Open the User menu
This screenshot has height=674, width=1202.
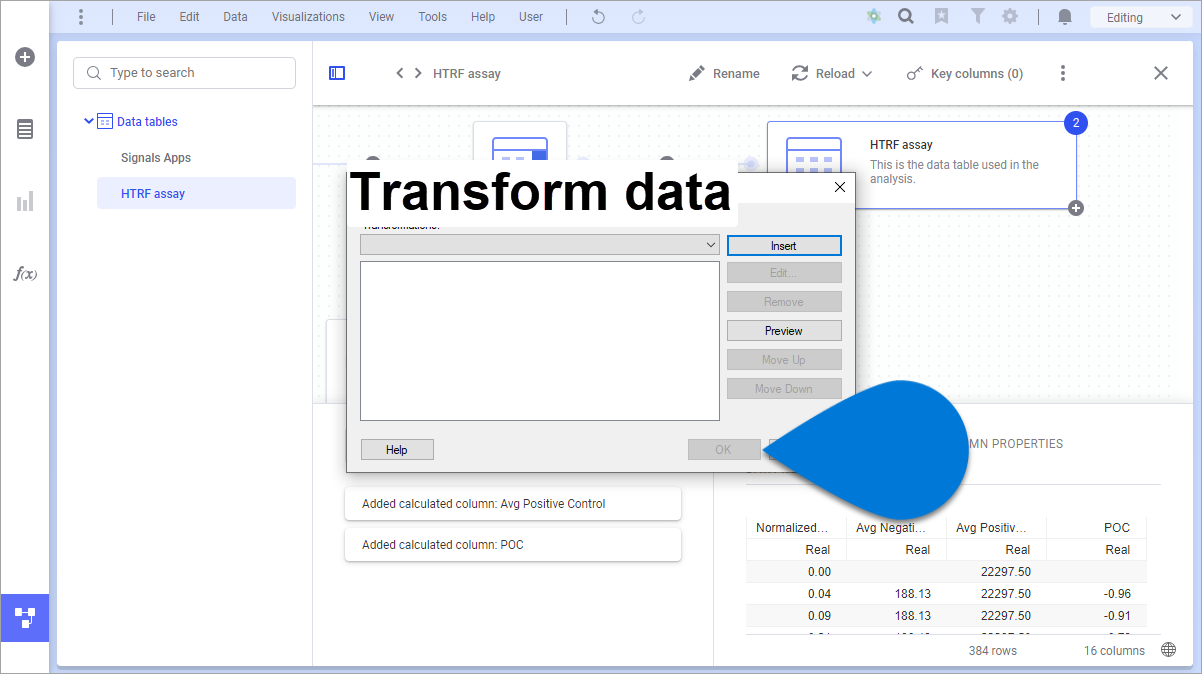[531, 17]
